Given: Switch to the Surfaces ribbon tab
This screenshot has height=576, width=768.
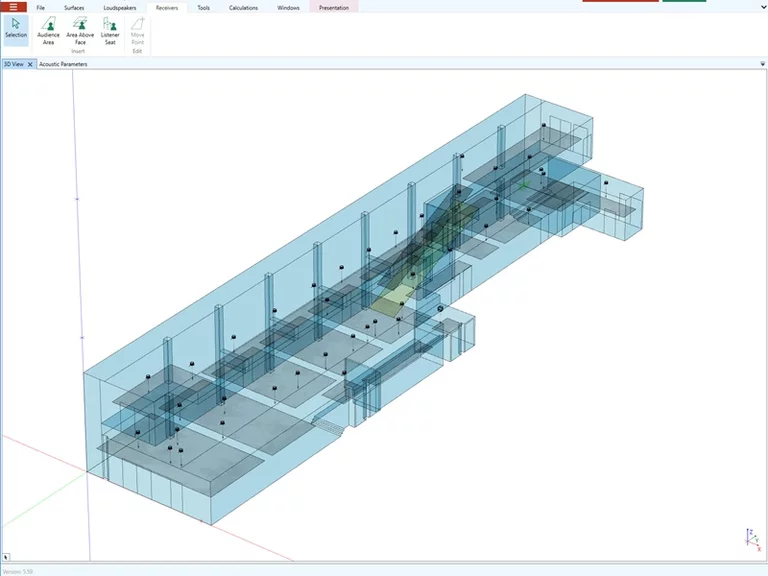Looking at the screenshot, I should (x=74, y=8).
